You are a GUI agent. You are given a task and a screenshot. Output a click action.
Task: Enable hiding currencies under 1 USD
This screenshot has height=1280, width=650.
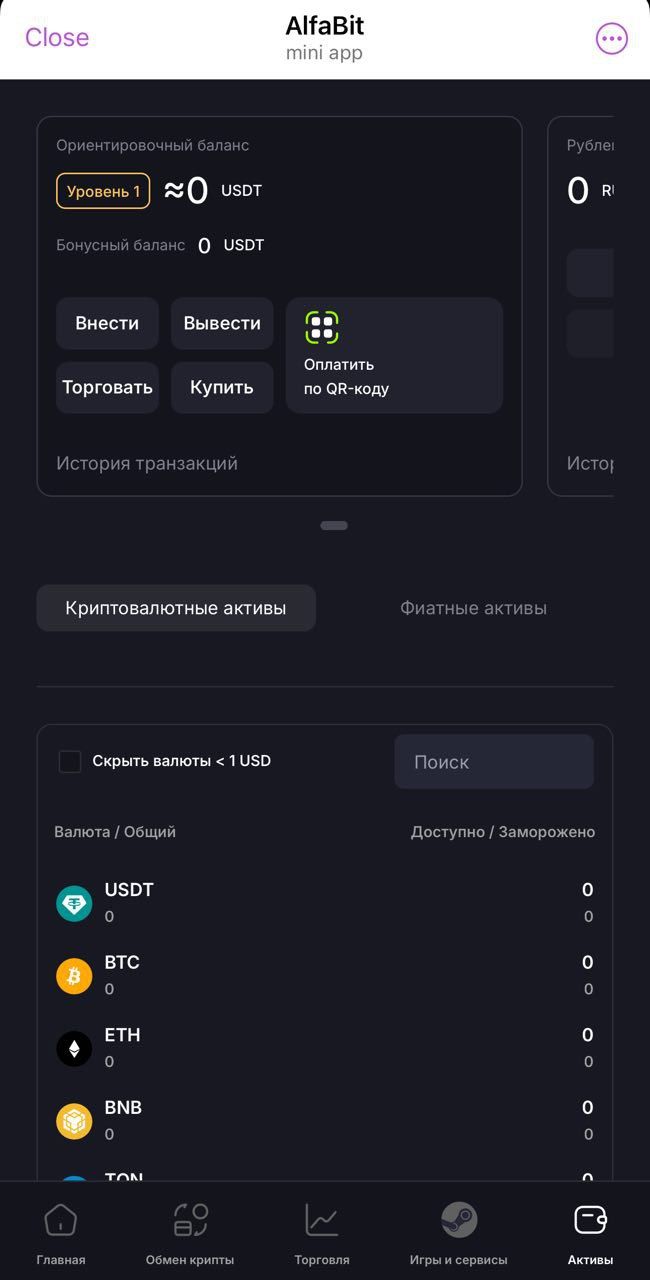click(x=70, y=761)
